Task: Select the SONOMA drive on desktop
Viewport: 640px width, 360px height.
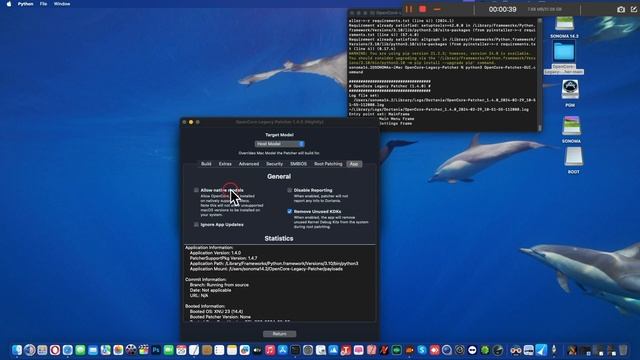Action: coord(571,129)
